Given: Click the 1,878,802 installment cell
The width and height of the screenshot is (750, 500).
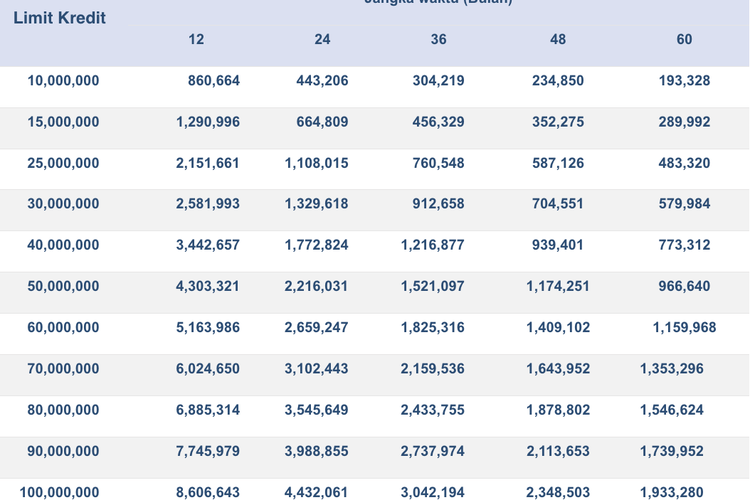Looking at the screenshot, I should pyautogui.click(x=558, y=410).
